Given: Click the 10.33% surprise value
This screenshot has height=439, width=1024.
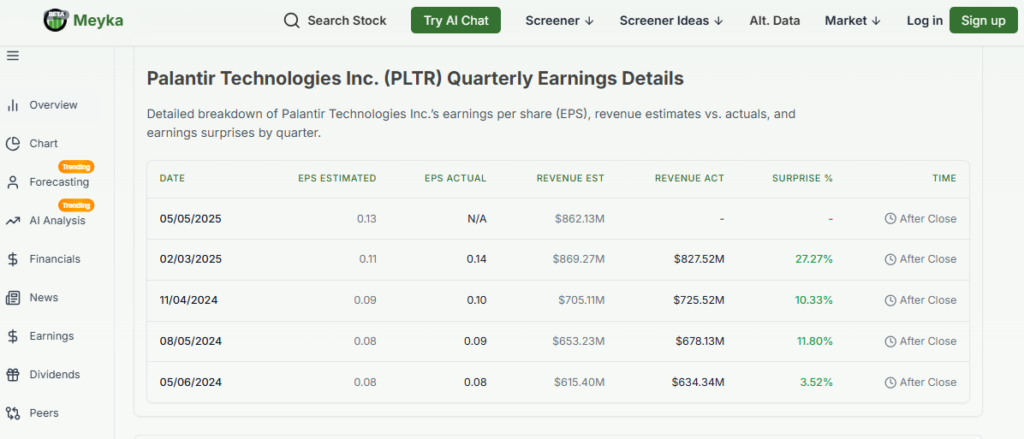Looking at the screenshot, I should [814, 301].
